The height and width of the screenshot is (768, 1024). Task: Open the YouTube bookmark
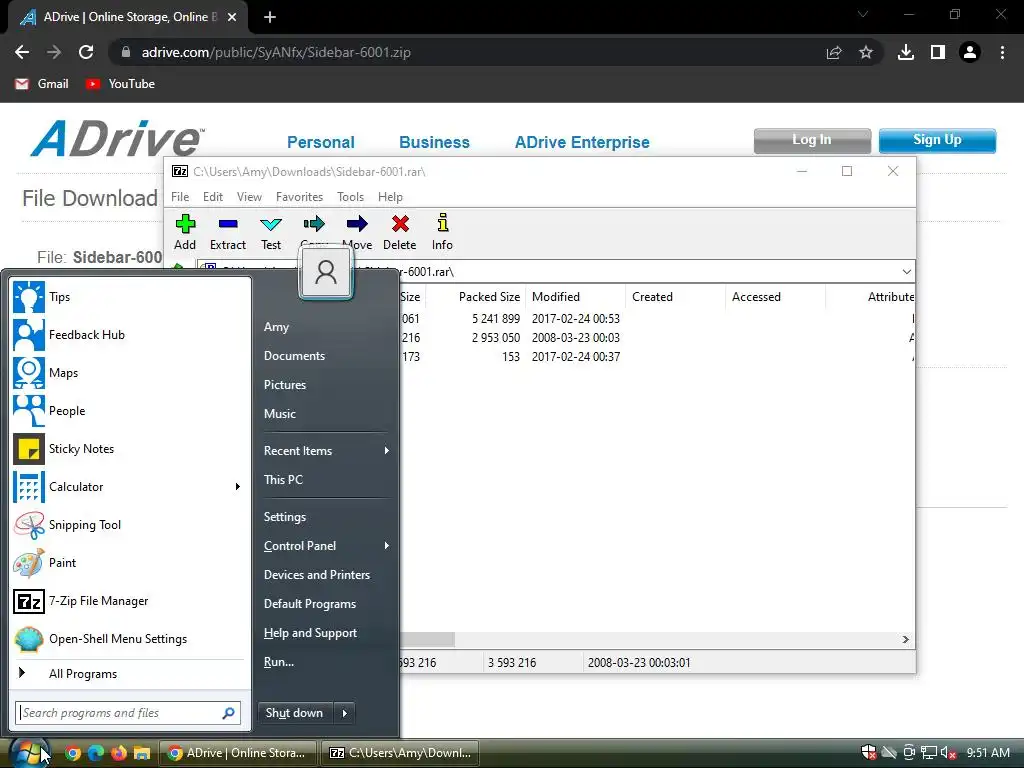coord(121,84)
